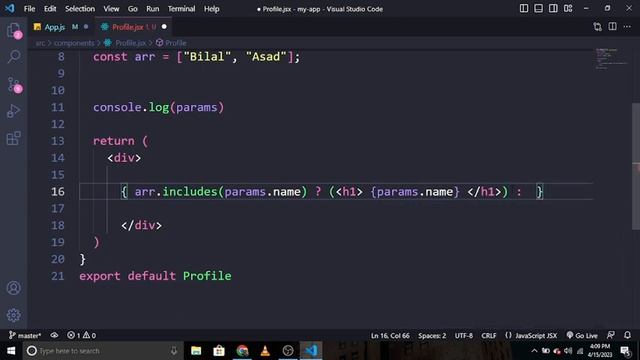The height and width of the screenshot is (360, 640).
Task: Open editor More Actions ellipsis
Action: click(627, 27)
